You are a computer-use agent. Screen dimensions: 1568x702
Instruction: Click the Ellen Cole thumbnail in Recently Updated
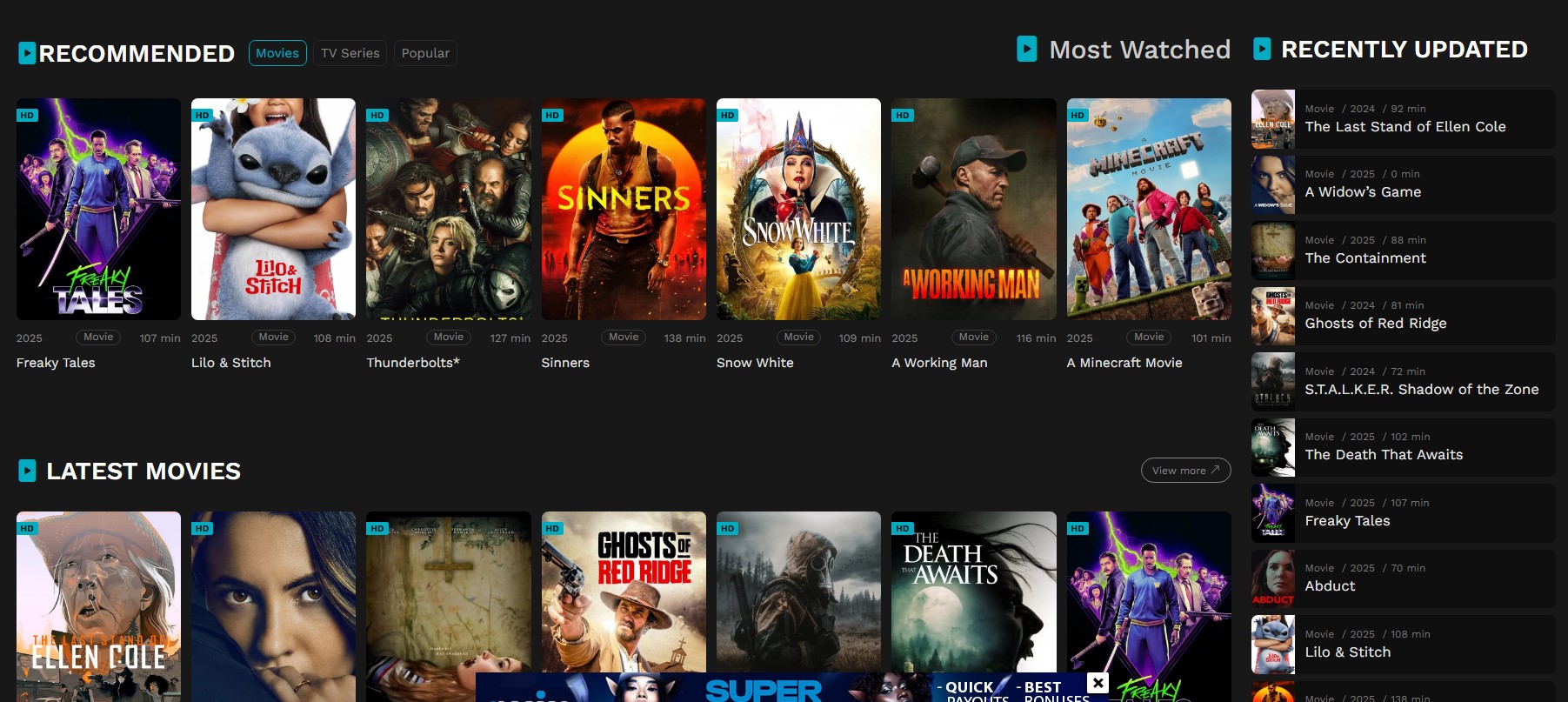tap(1273, 119)
